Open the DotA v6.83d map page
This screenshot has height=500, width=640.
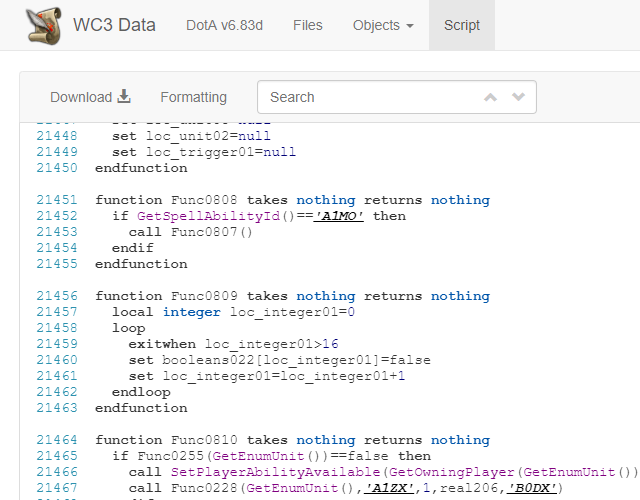click(x=224, y=25)
